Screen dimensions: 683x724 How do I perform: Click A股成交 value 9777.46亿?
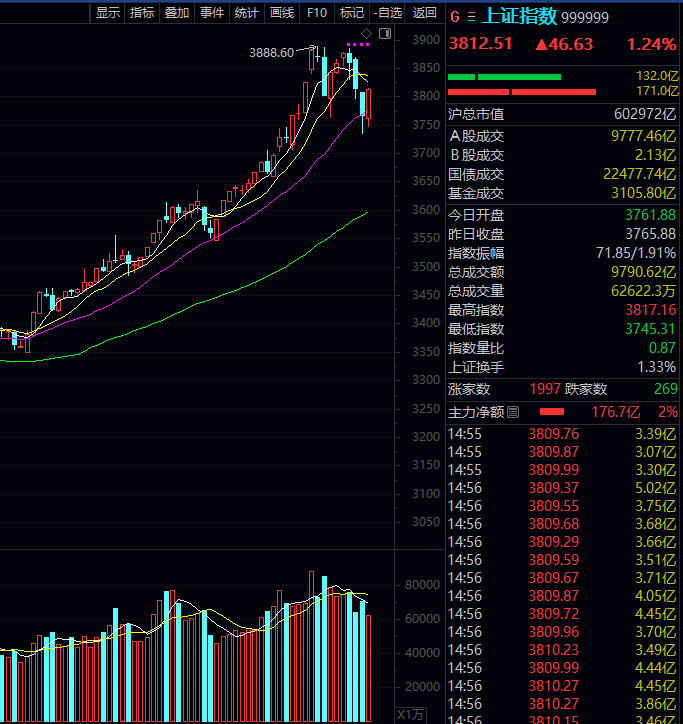point(643,136)
